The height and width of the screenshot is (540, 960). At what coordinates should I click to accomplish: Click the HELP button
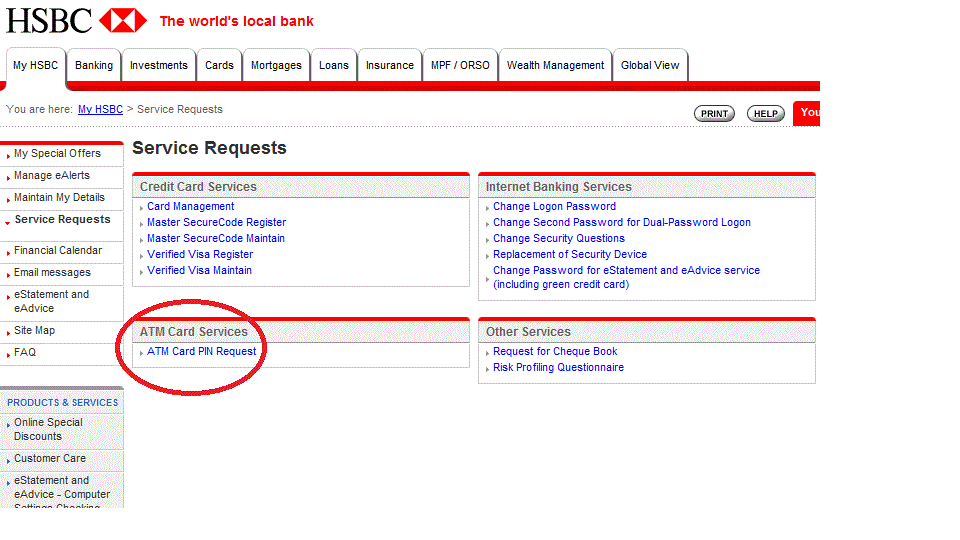pos(765,113)
